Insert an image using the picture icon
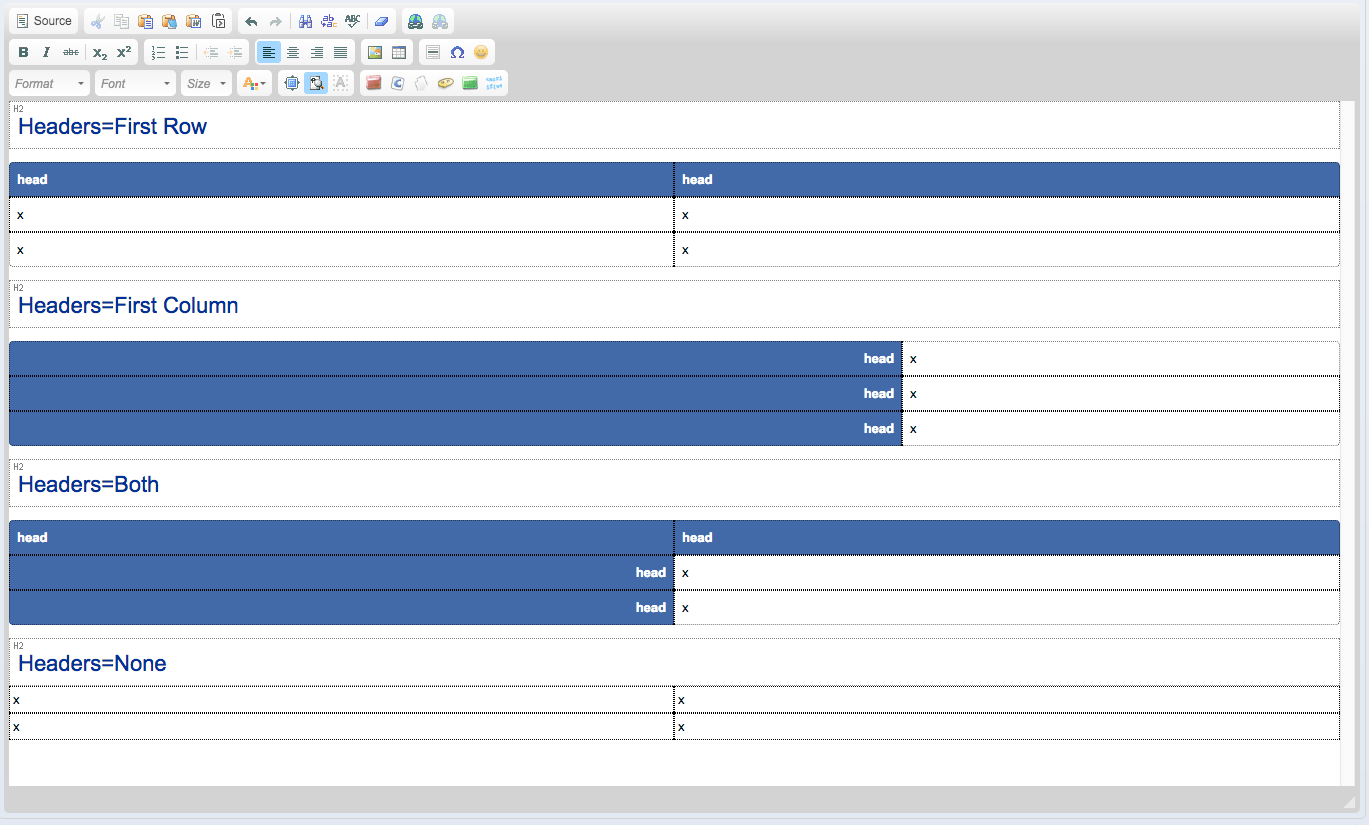The image size is (1369, 825). (x=375, y=53)
